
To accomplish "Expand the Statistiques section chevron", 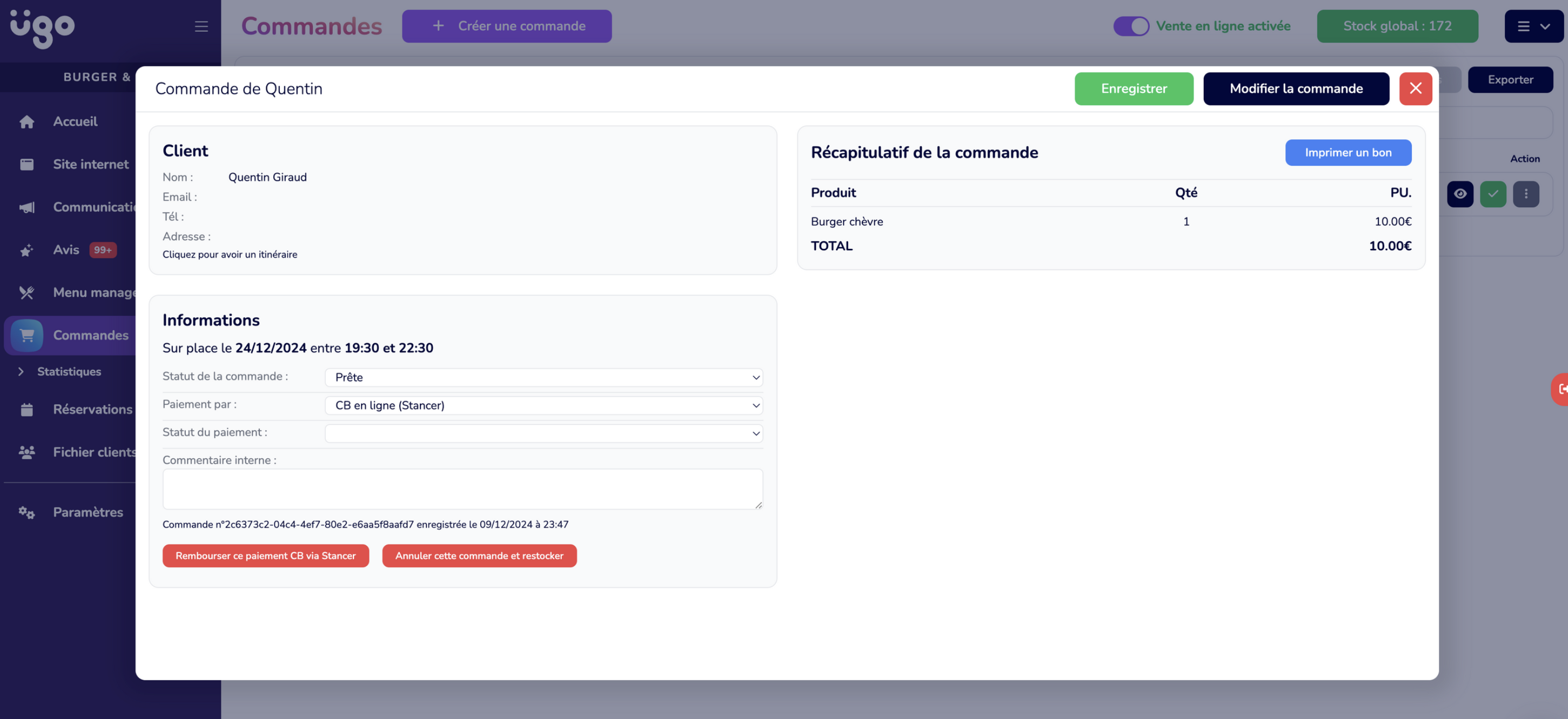I will coord(21,371).
